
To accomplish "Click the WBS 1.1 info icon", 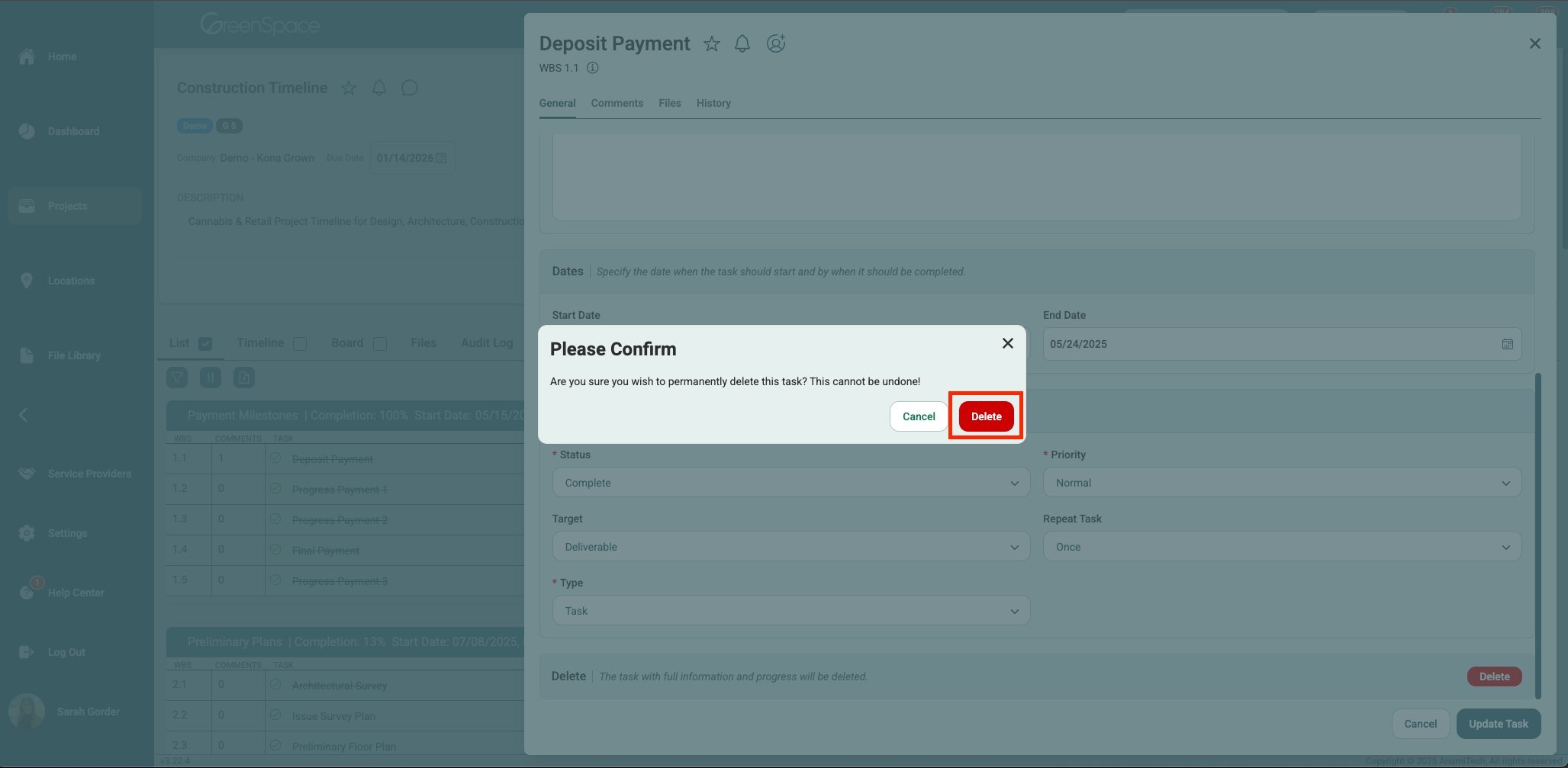I will pos(592,68).
